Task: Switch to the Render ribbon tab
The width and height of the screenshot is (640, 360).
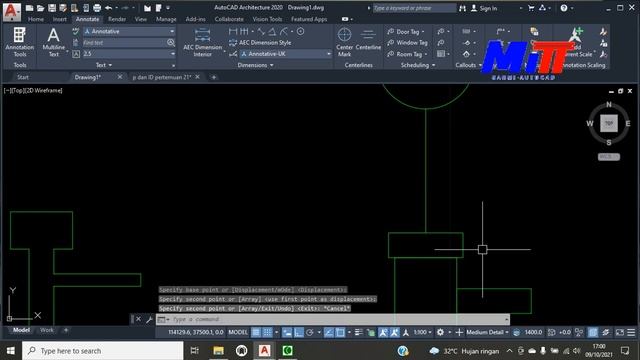Action: tap(117, 19)
